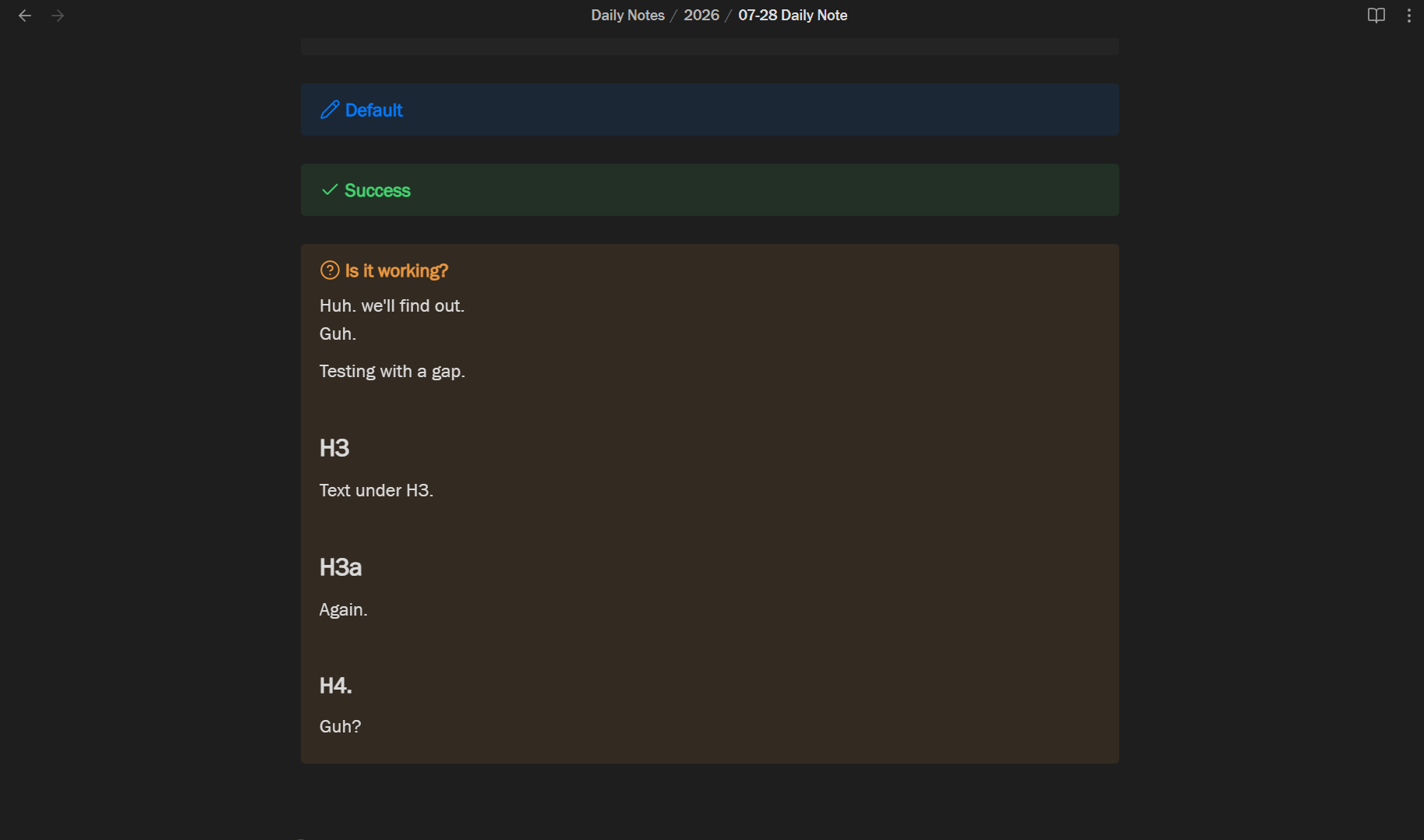This screenshot has width=1424, height=840.
Task: Place cursor in "Testing with a gap." line
Action: click(x=392, y=372)
